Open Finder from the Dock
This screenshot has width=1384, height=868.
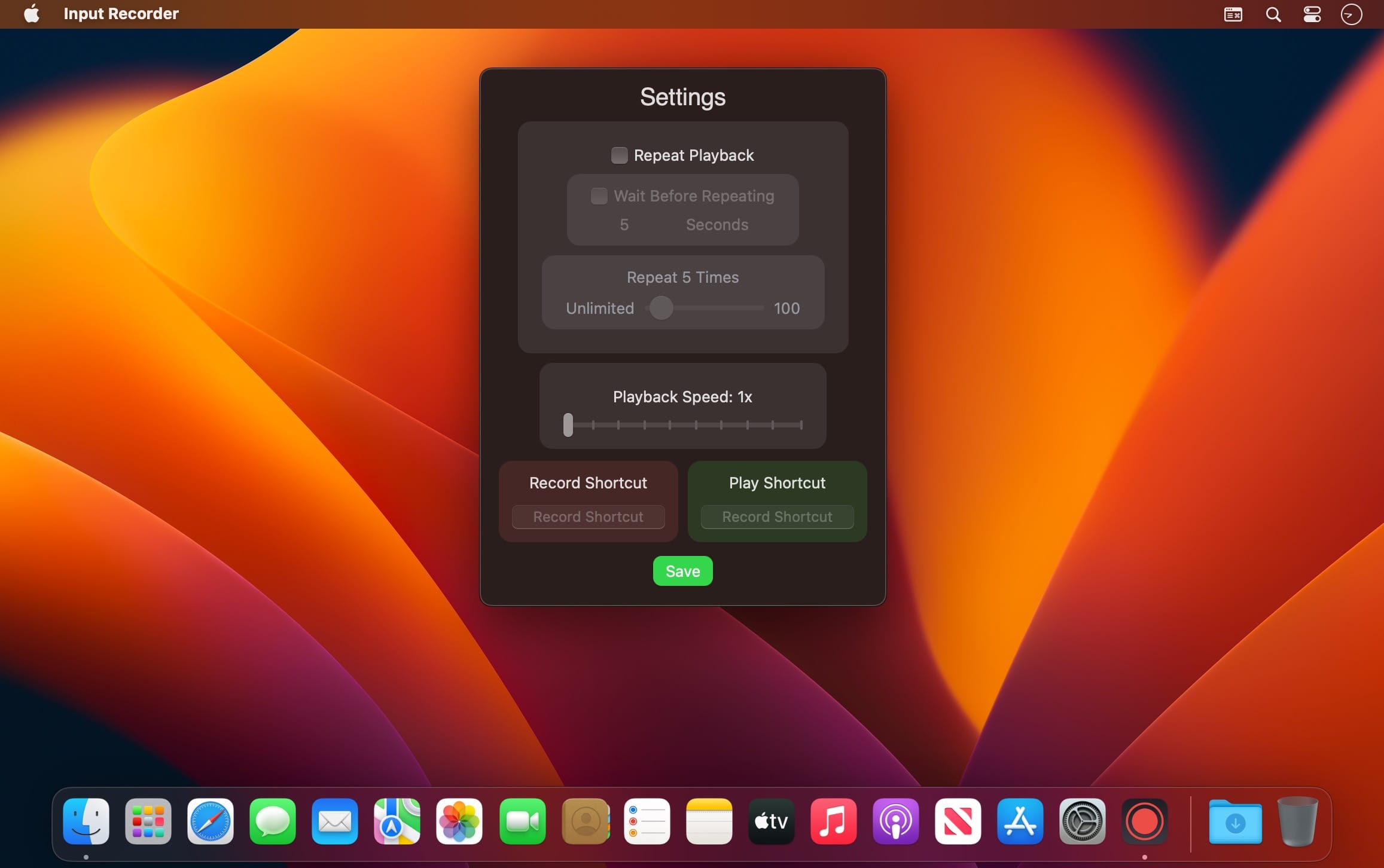pyautogui.click(x=86, y=821)
